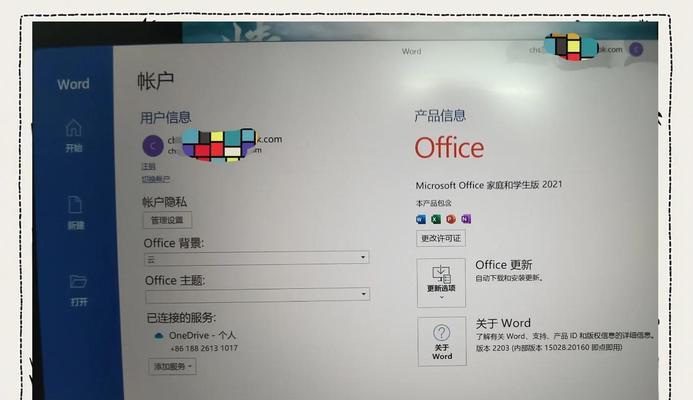Open the 更新选项 update options button
This screenshot has width=693, height=400.
click(x=441, y=283)
